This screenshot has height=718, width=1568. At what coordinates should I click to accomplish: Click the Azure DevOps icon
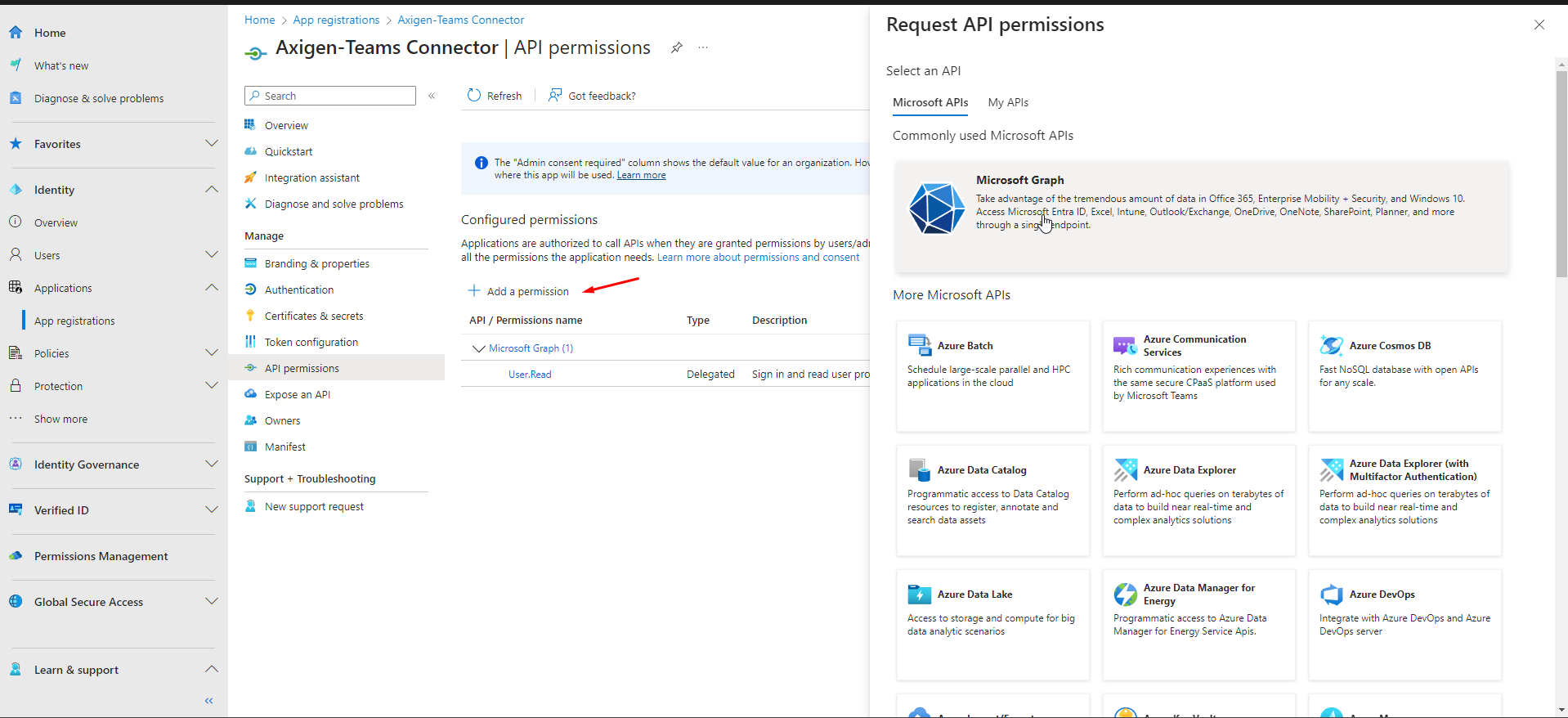(1331, 595)
